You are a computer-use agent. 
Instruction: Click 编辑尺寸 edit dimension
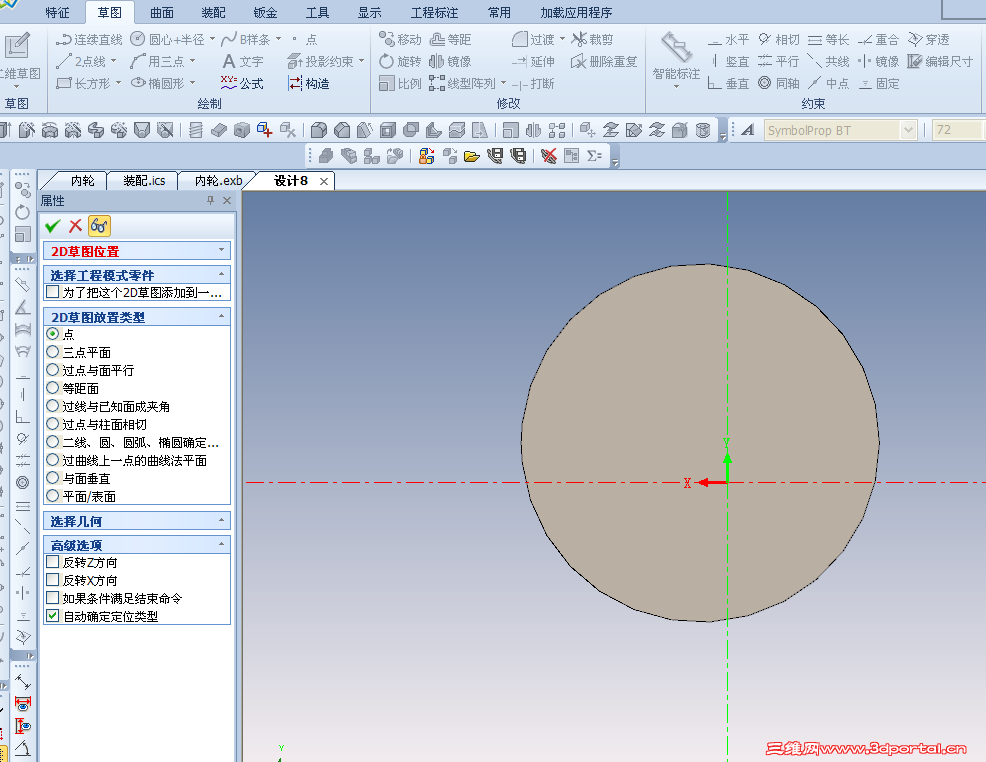point(940,62)
